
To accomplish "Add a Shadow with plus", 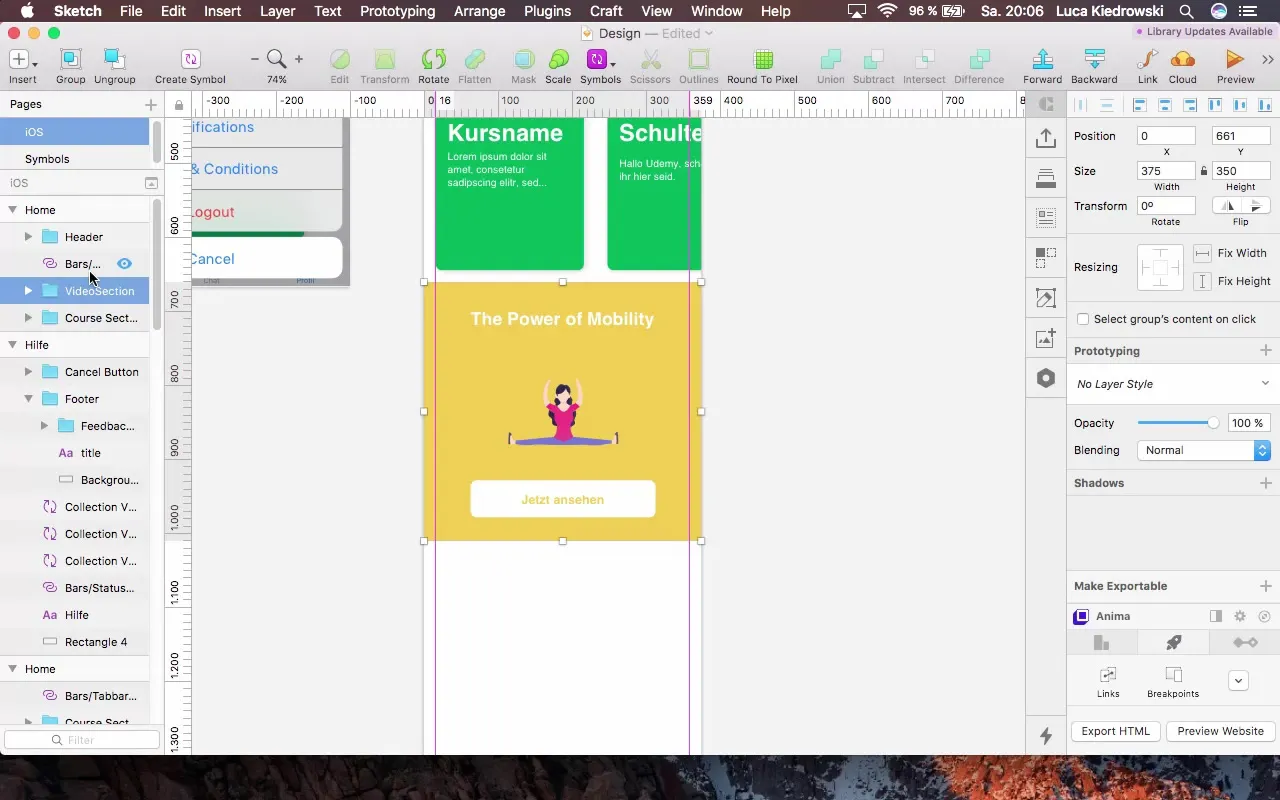I will click(1265, 483).
